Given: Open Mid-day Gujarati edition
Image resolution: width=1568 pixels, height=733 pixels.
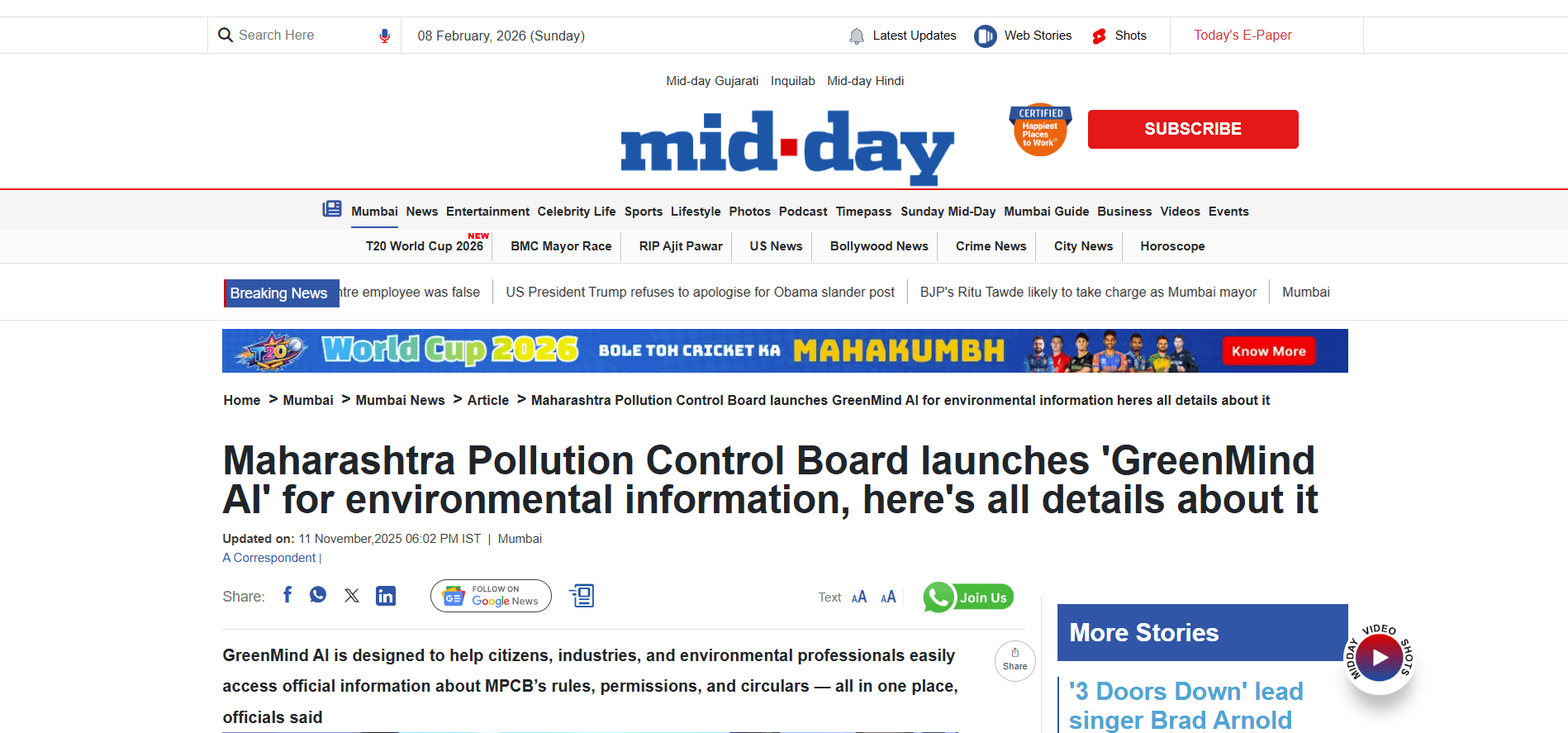Looking at the screenshot, I should tap(712, 81).
